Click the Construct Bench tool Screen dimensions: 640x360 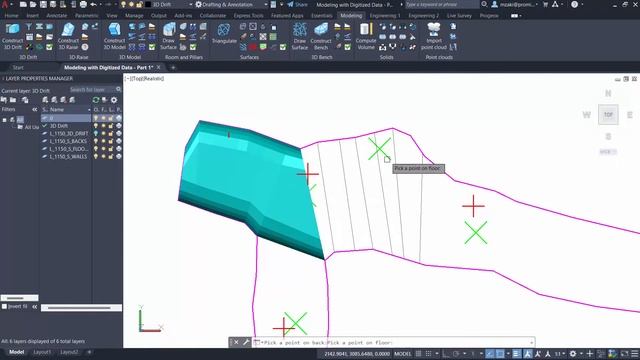point(321,36)
